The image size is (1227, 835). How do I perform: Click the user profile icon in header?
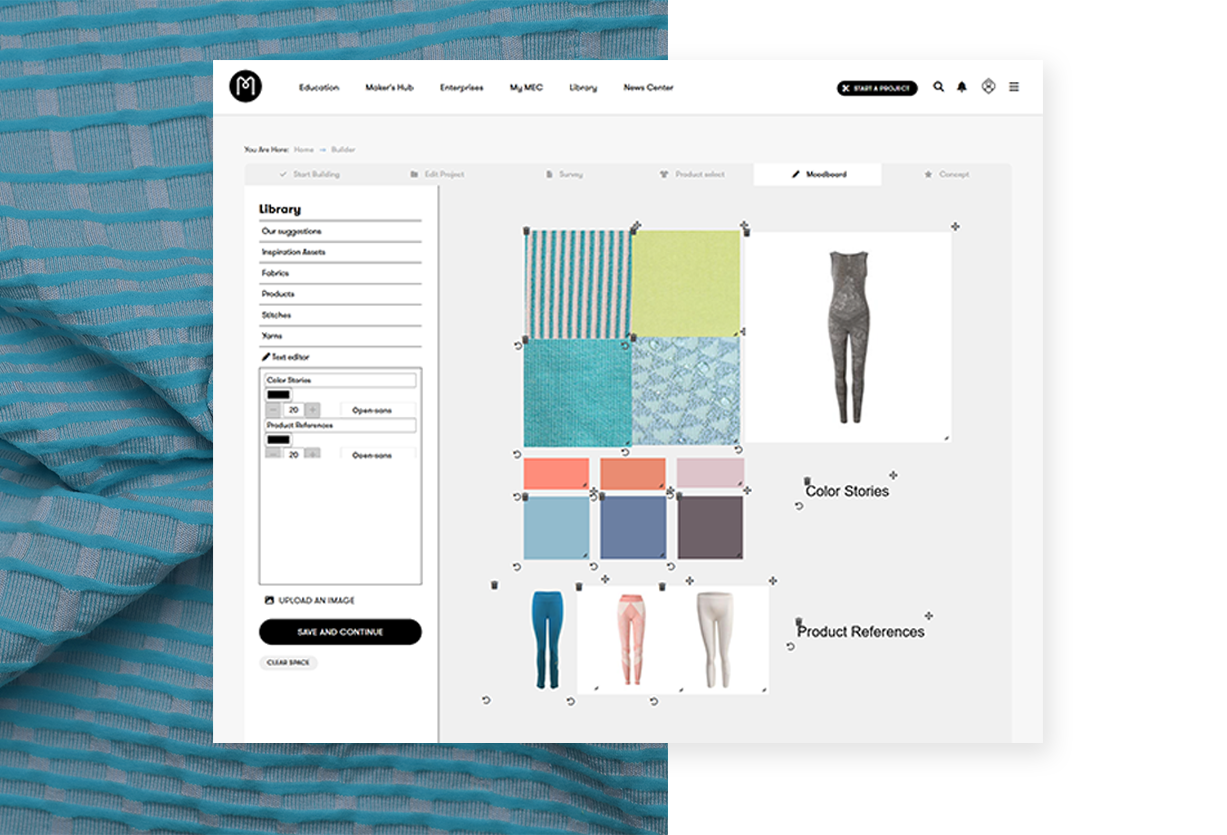click(988, 87)
